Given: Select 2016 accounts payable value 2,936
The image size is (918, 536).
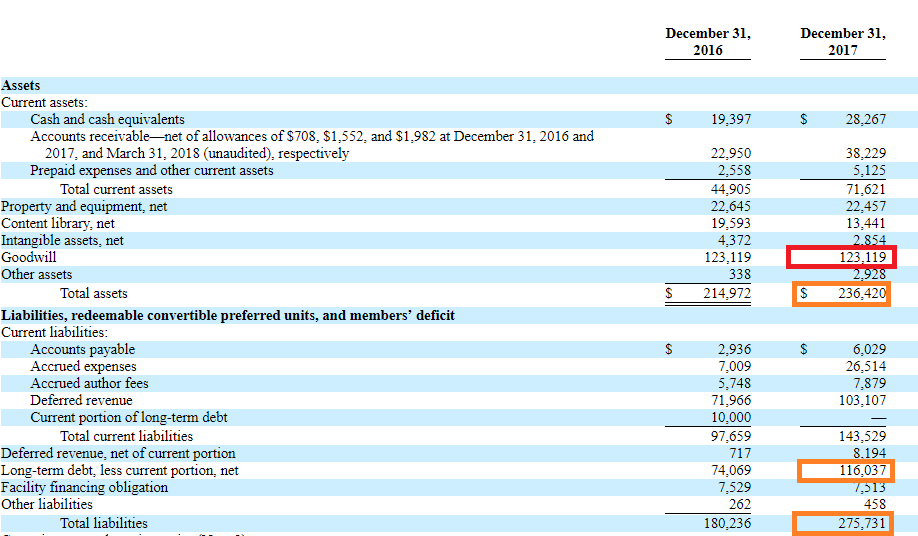Looking at the screenshot, I should 734,349.
